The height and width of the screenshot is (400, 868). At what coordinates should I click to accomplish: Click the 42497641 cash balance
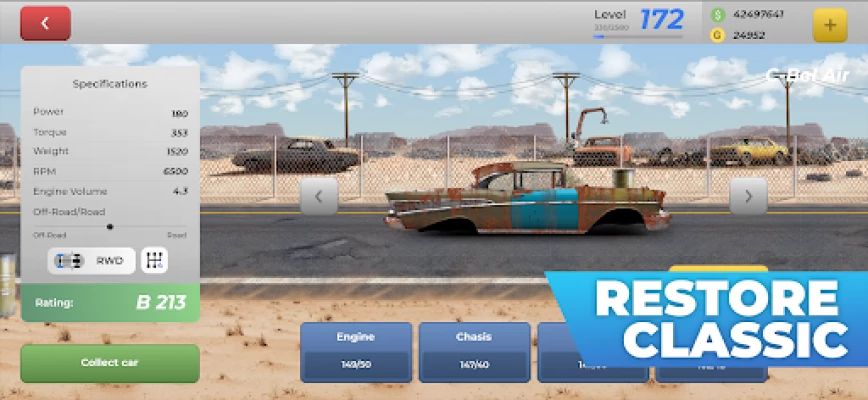click(759, 14)
